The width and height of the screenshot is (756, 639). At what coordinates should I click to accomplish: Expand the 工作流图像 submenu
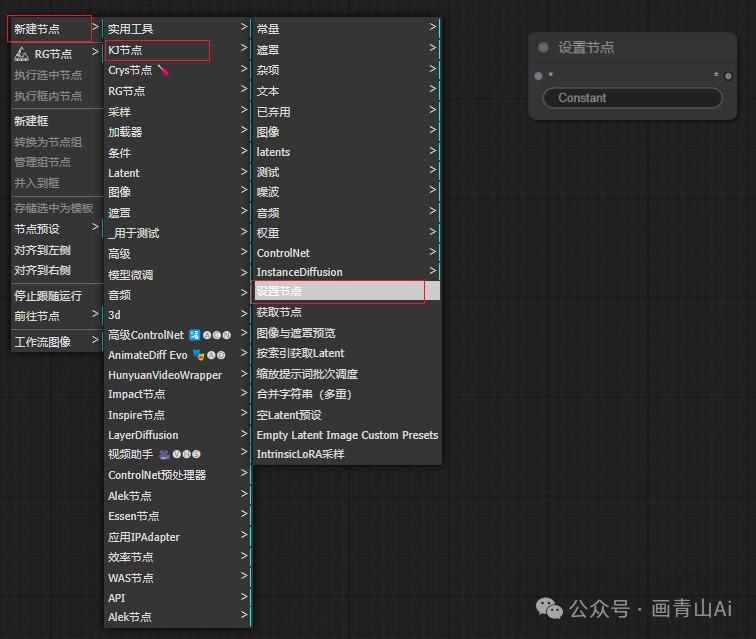56,342
